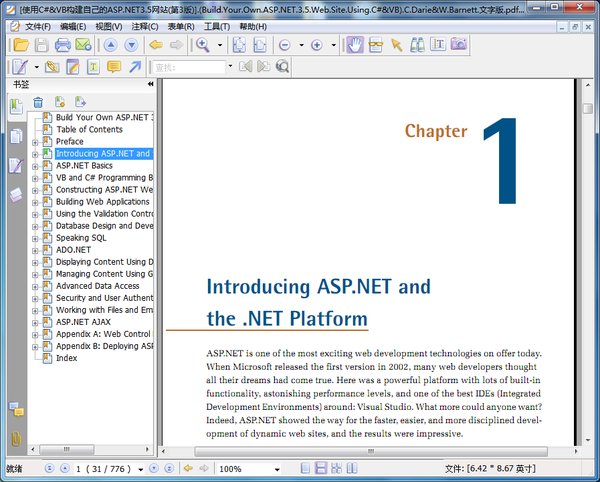Click the find next arrow button
Viewport: 600px width, 482px height.
pyautogui.click(x=263, y=66)
